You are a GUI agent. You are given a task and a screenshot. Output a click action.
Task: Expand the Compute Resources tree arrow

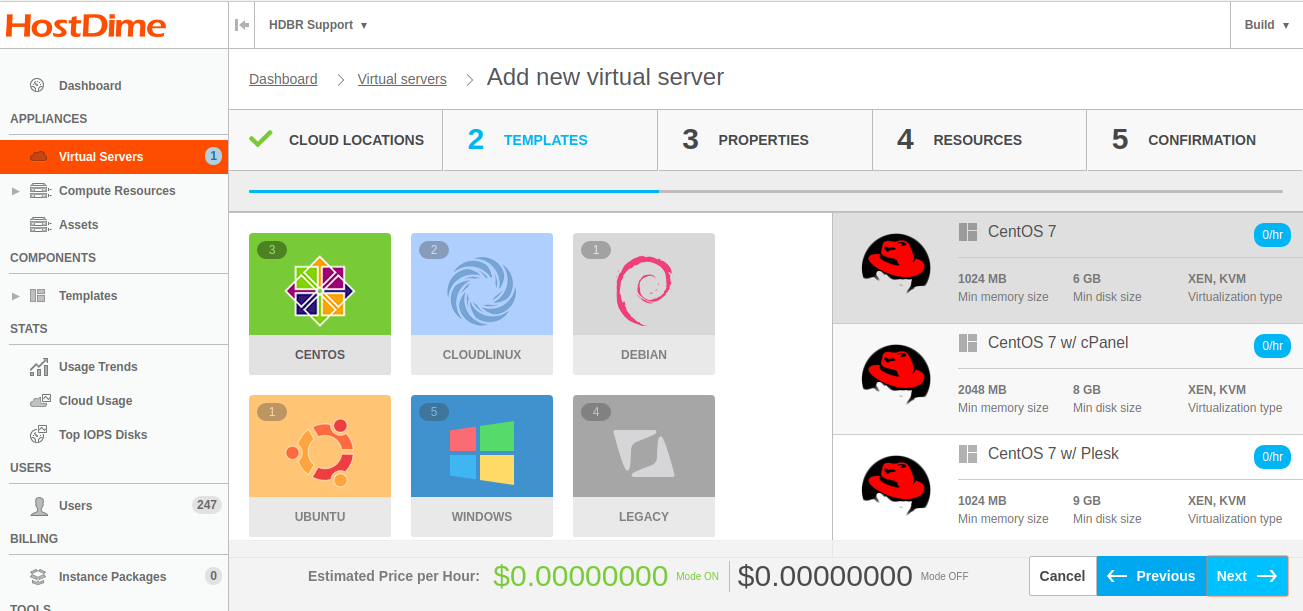(x=15, y=190)
